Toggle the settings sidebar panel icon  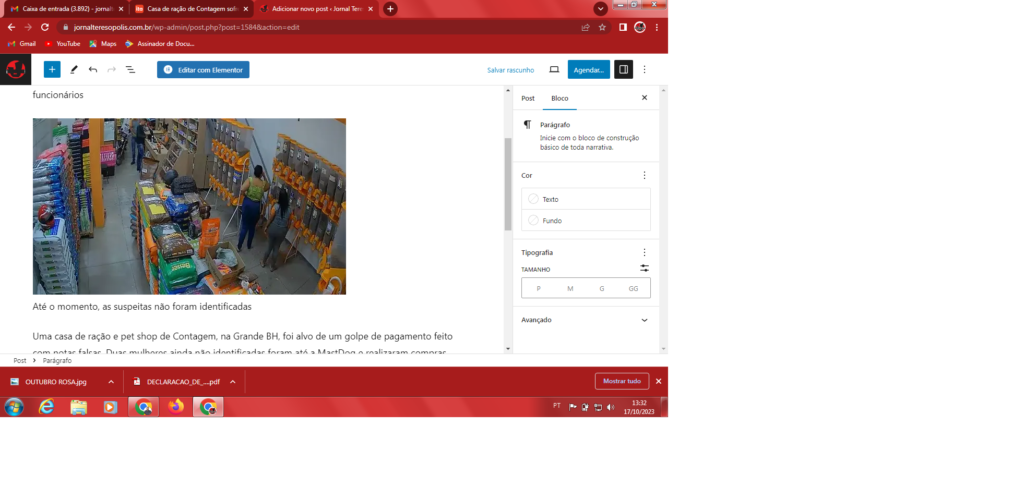[623, 69]
